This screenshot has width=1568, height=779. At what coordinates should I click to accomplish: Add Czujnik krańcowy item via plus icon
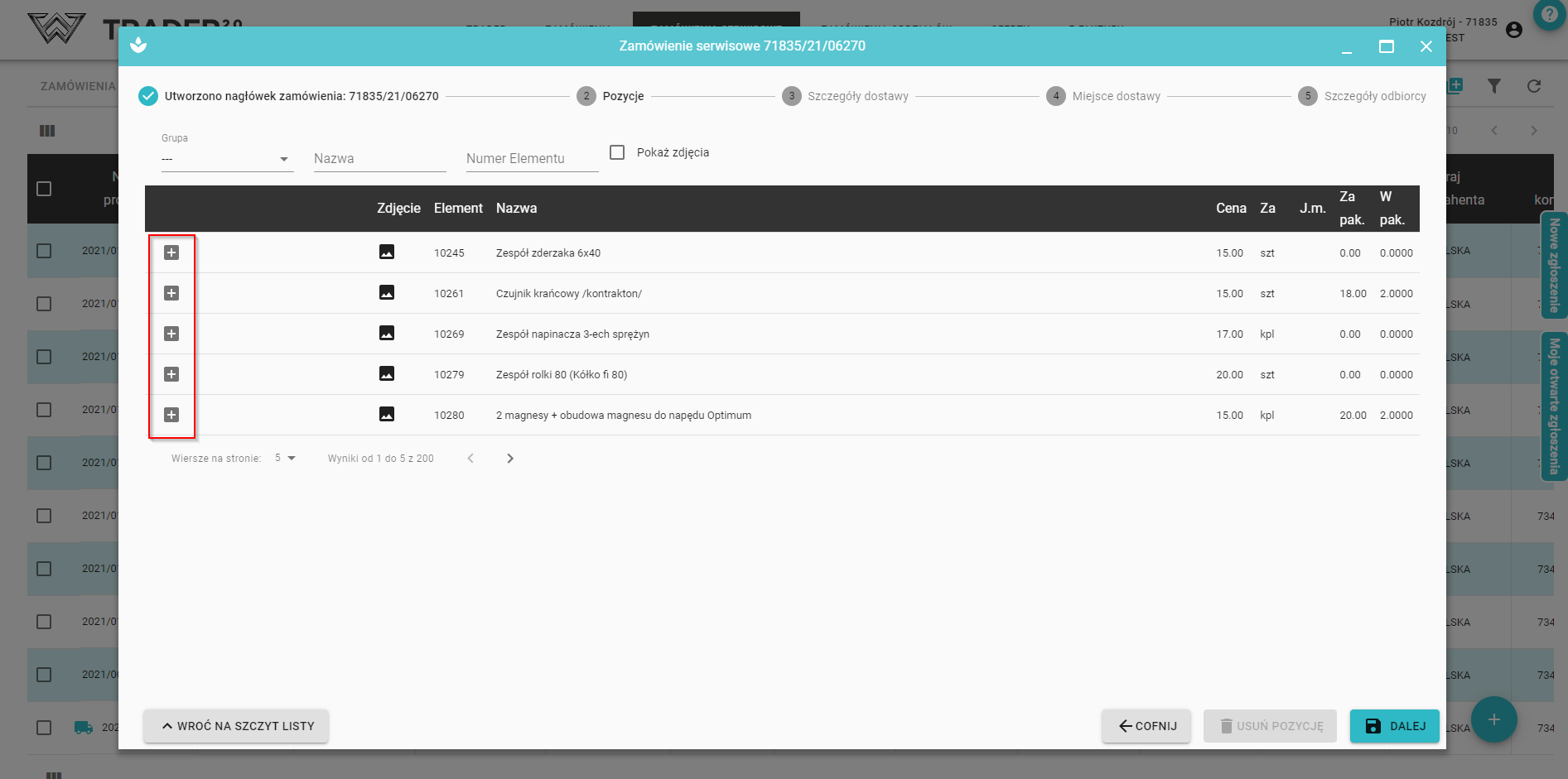[x=171, y=293]
